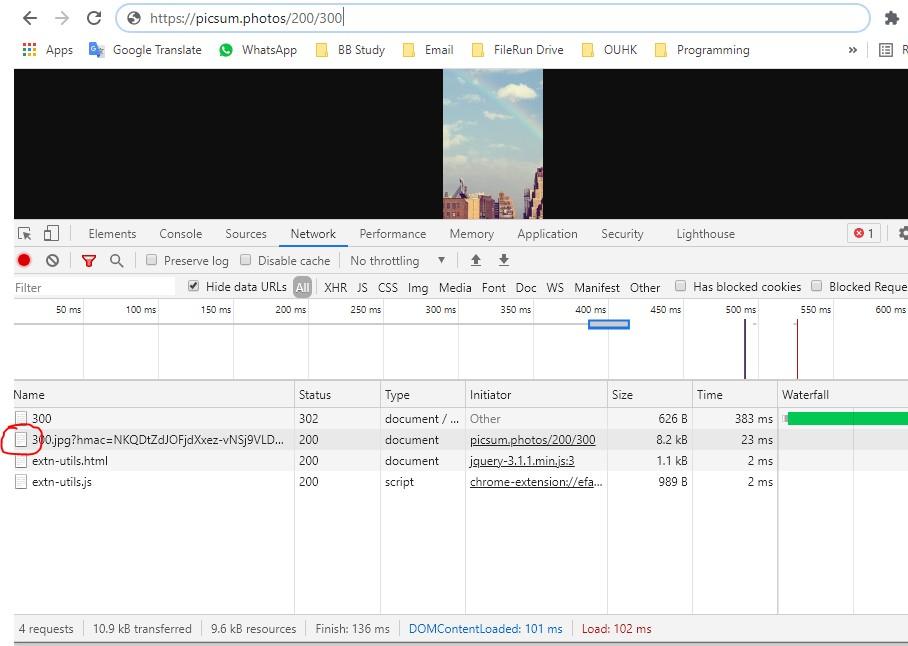
Task: Open OUHK bookmark folder
Action: point(609,50)
